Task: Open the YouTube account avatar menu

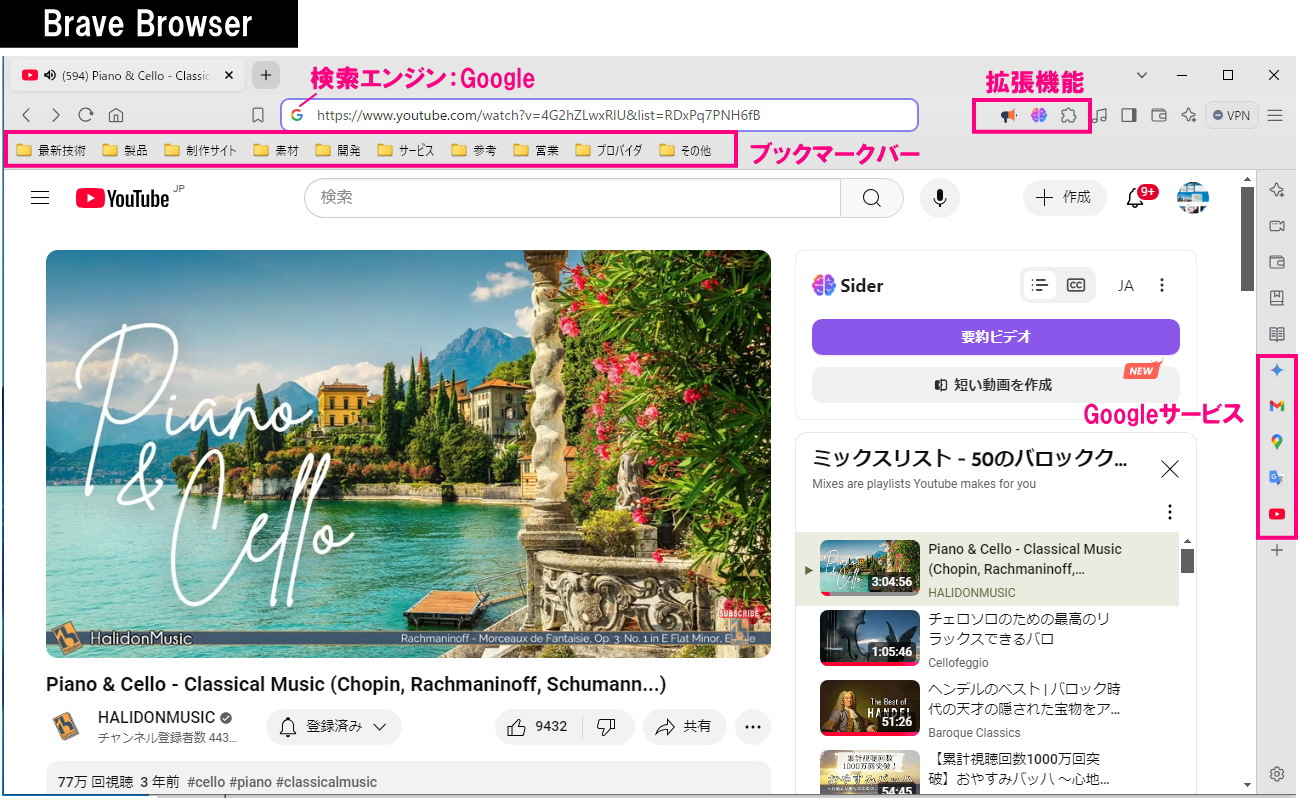Action: tap(1193, 198)
